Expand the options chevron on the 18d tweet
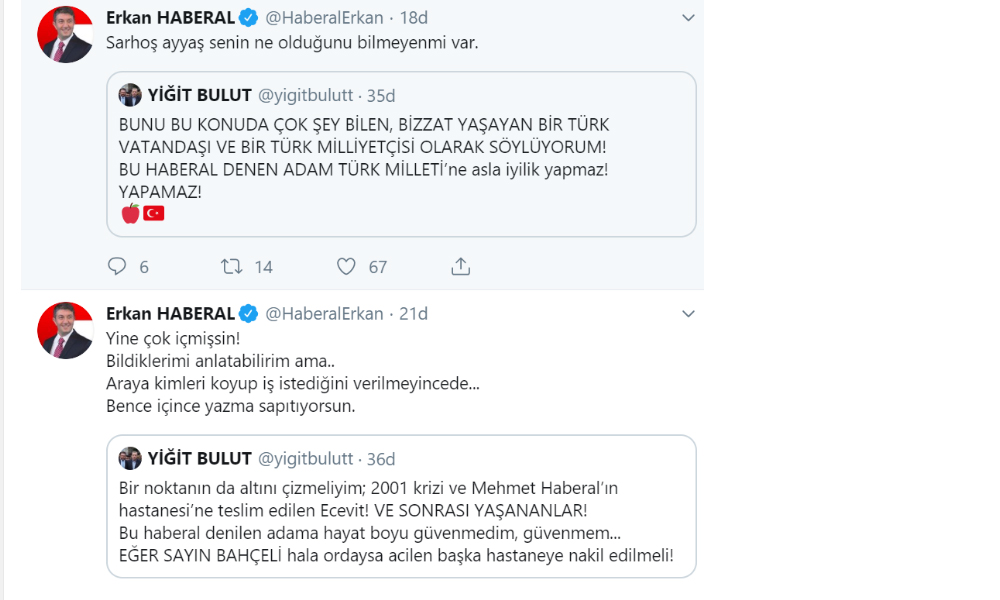The height and width of the screenshot is (600, 1000). coord(687,18)
